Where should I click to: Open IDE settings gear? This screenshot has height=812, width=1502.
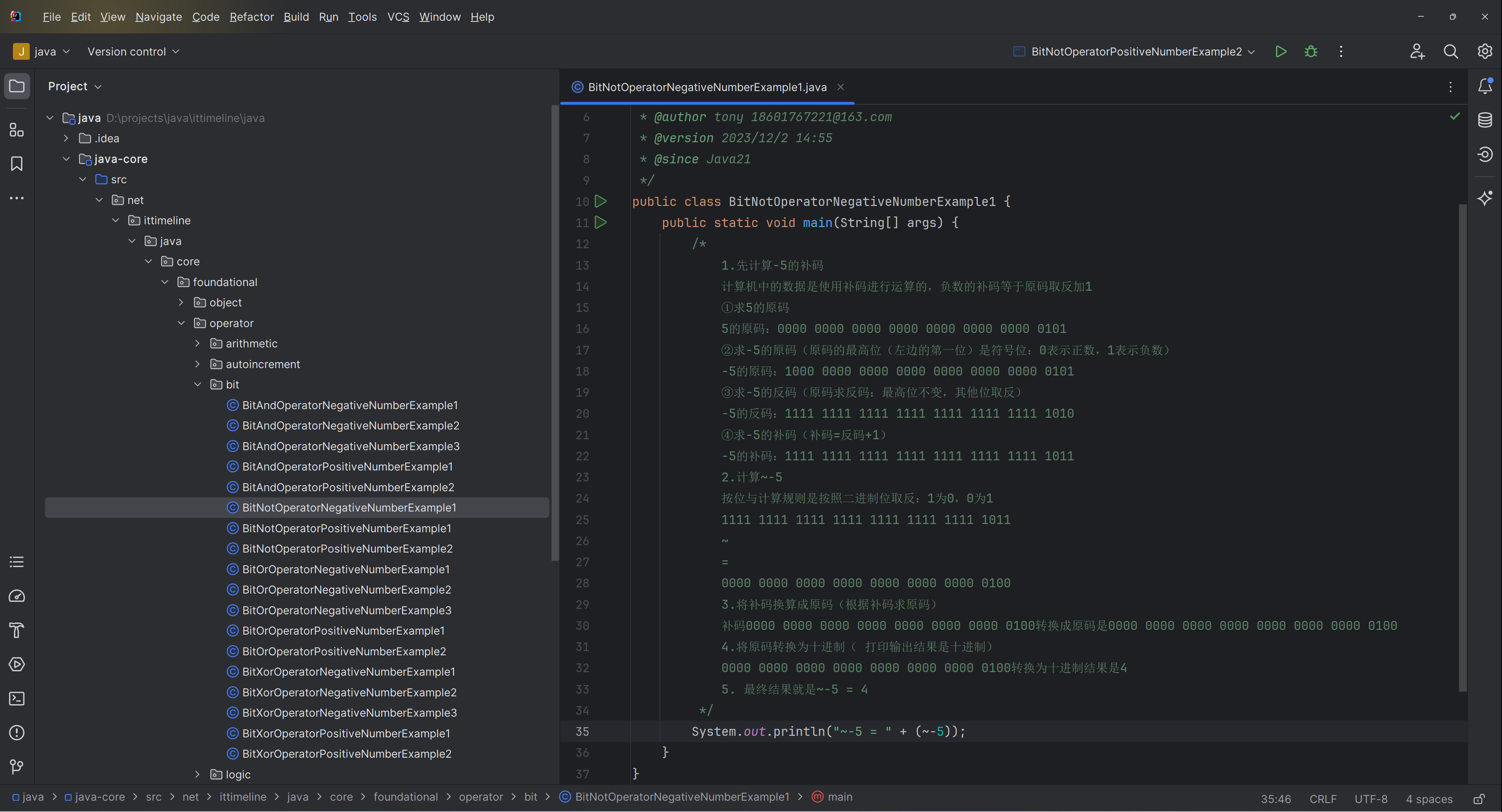[1484, 51]
